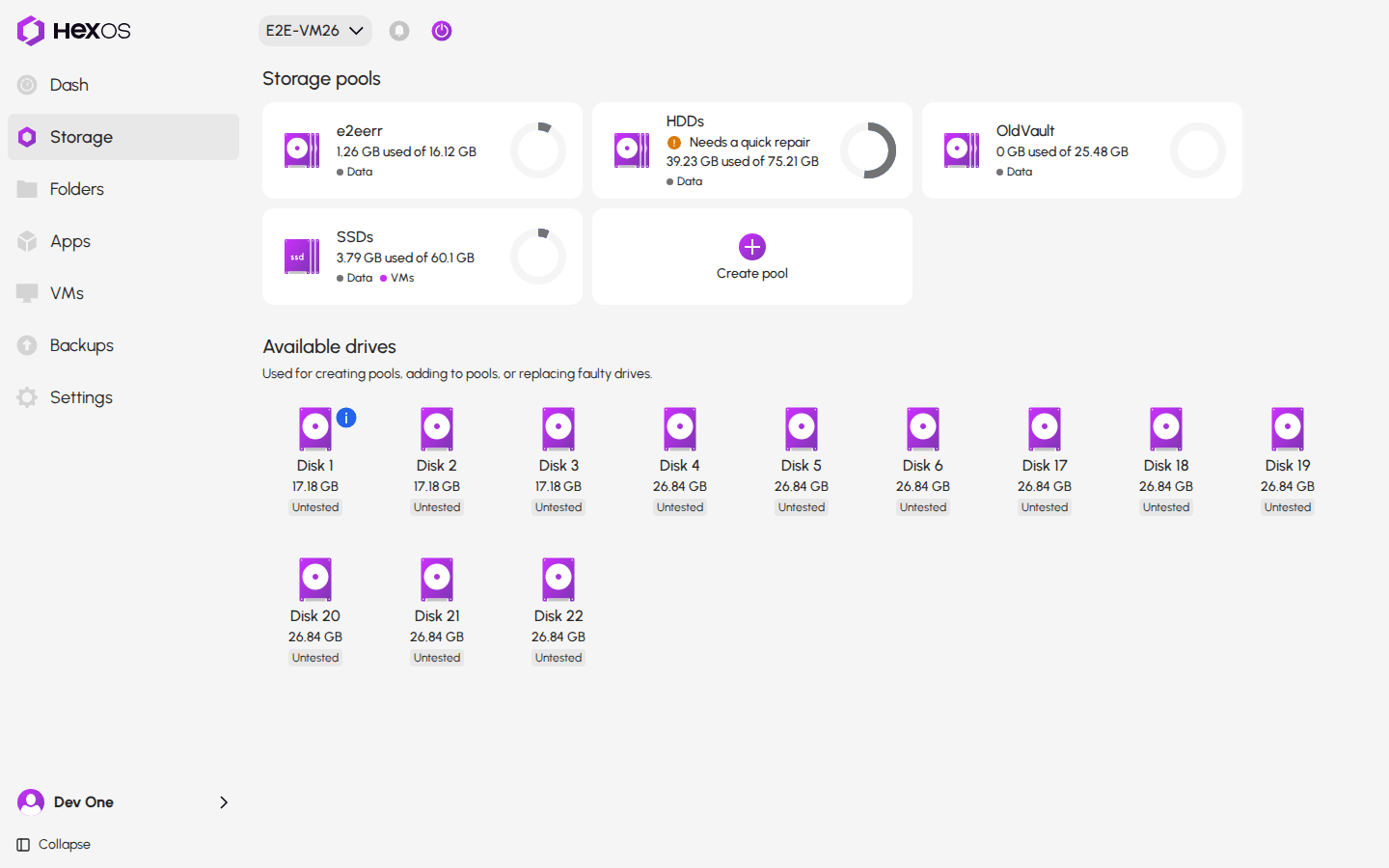Screen dimensions: 1389x868
Task: Click the HDDs pool usage ring
Action: (x=868, y=150)
